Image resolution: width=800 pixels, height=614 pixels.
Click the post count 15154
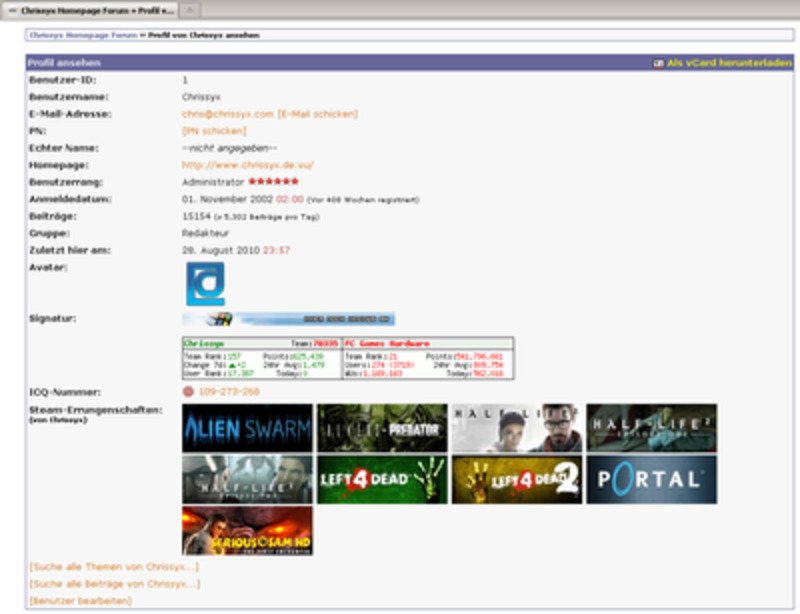pyautogui.click(x=196, y=216)
